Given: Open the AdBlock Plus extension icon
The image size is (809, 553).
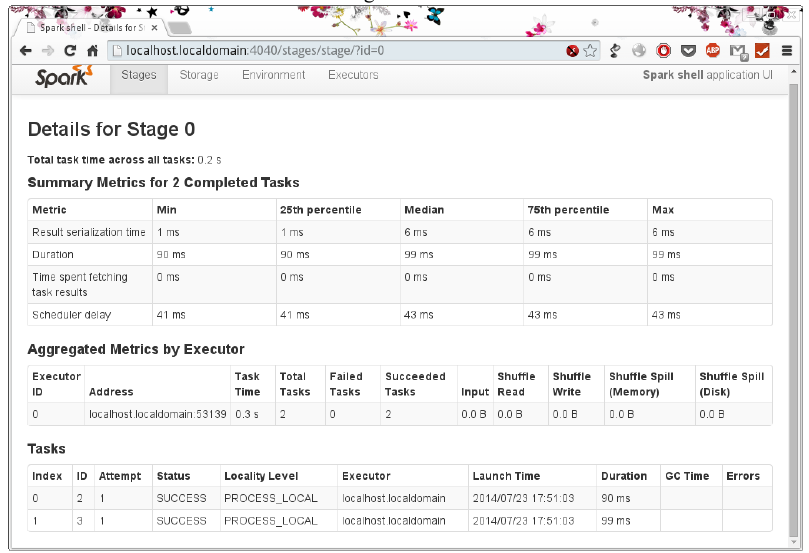Looking at the screenshot, I should click(x=713, y=50).
